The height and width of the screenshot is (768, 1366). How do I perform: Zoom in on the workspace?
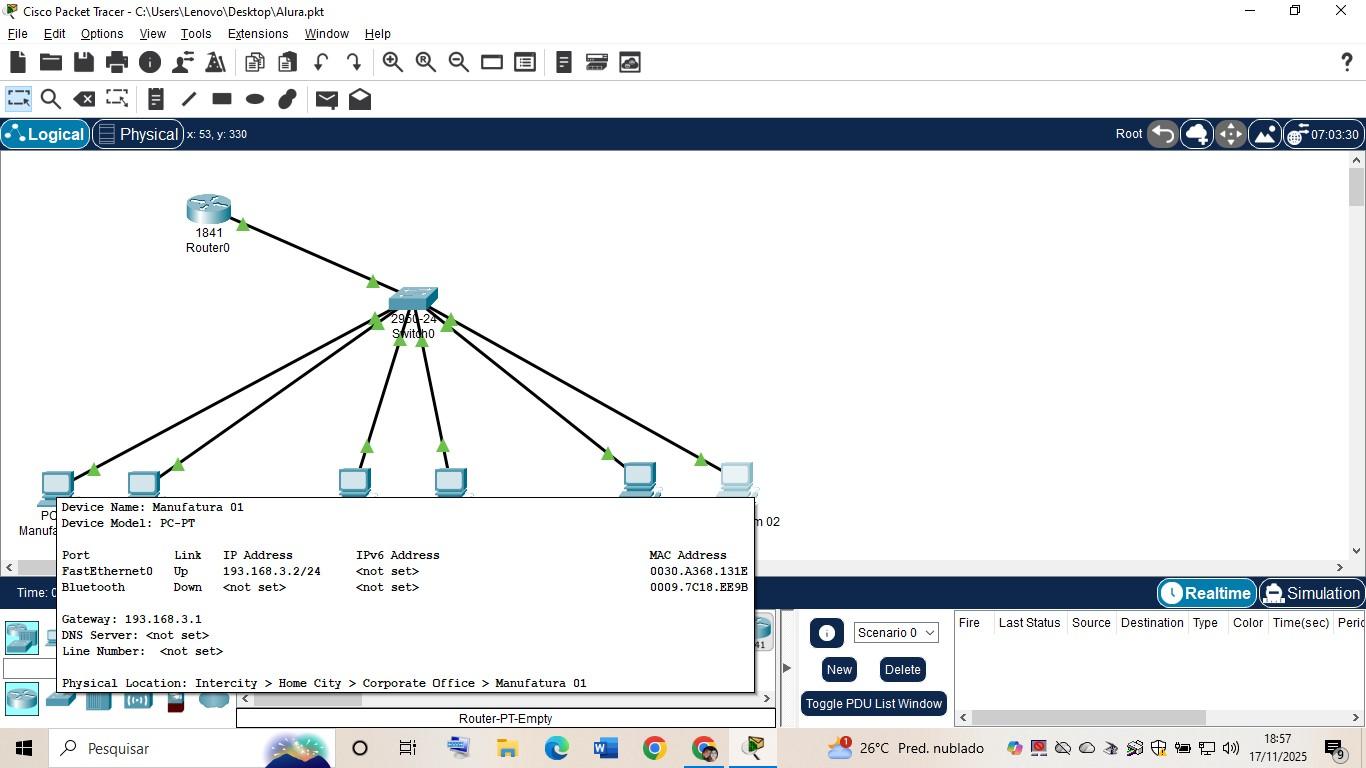coord(393,62)
